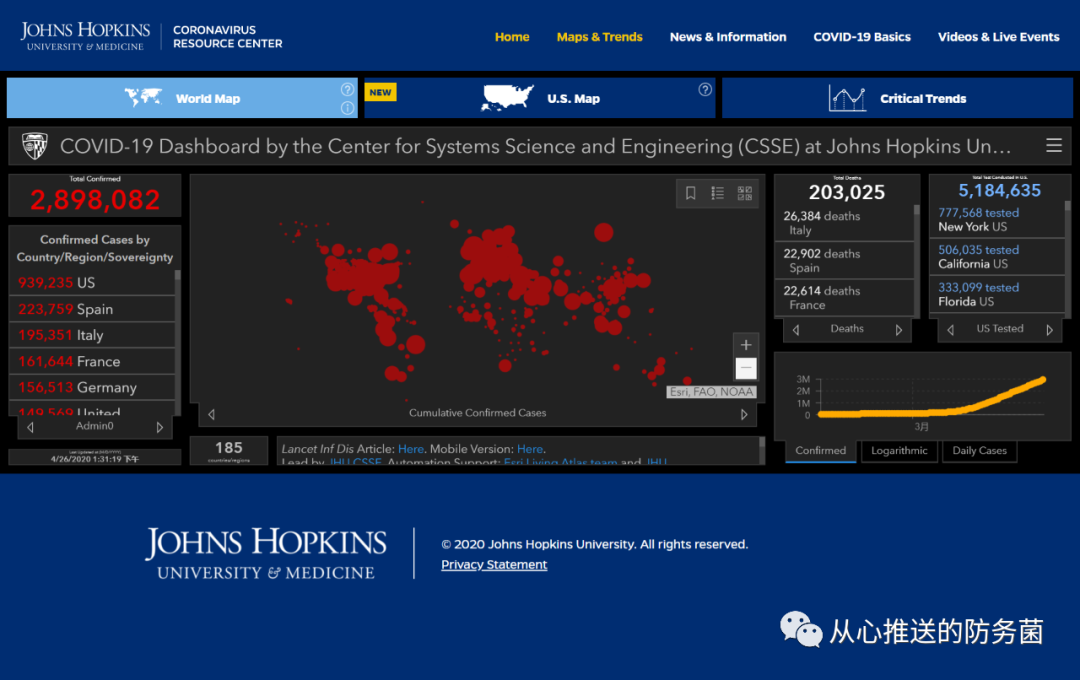
Task: Click the world map silhouette icon
Action: click(143, 98)
